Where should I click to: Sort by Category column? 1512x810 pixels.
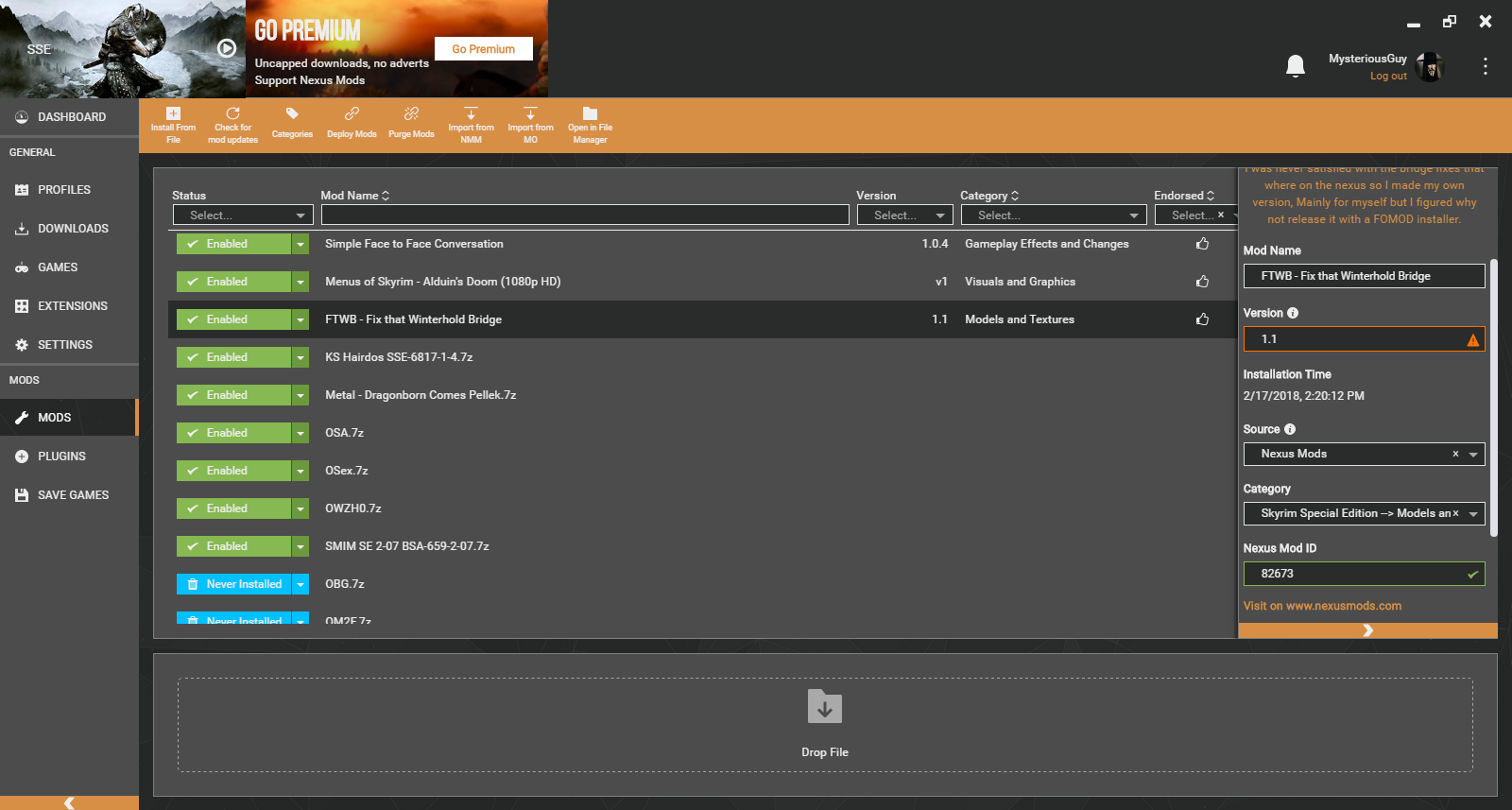tap(989, 196)
